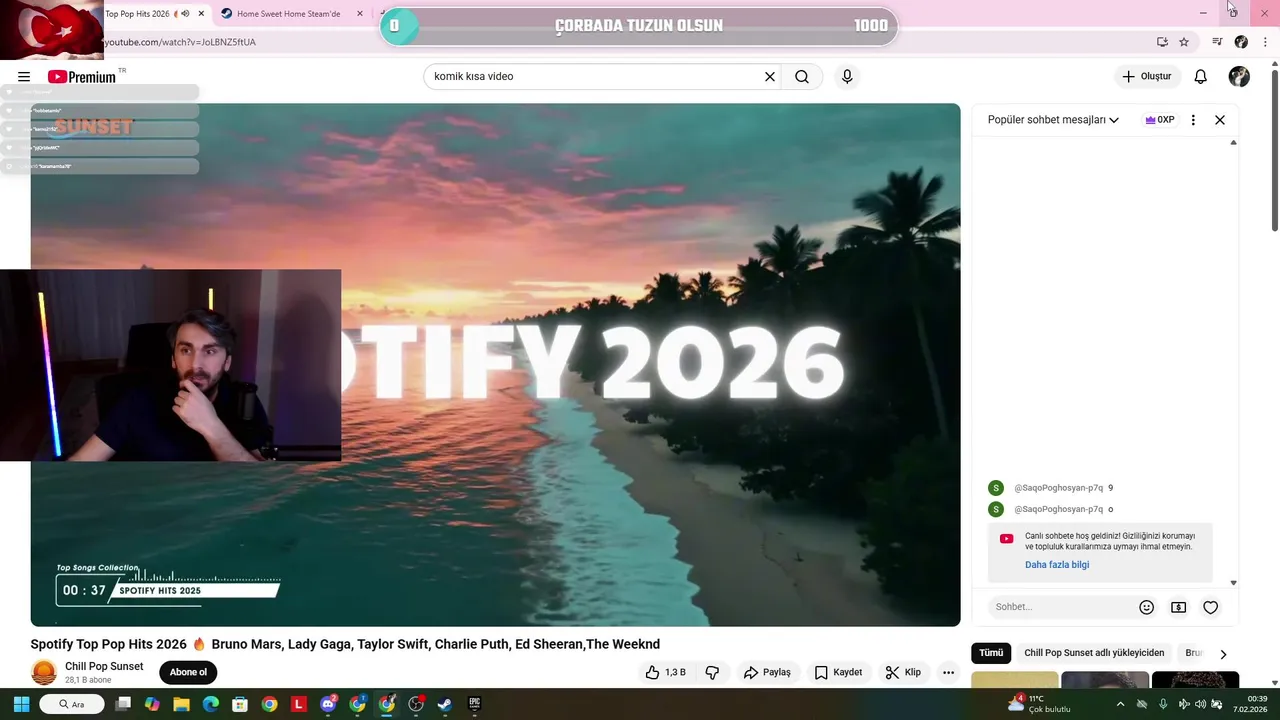1280x720 pixels.
Task: Open the YouTube account avatar menu
Action: coord(1239,77)
